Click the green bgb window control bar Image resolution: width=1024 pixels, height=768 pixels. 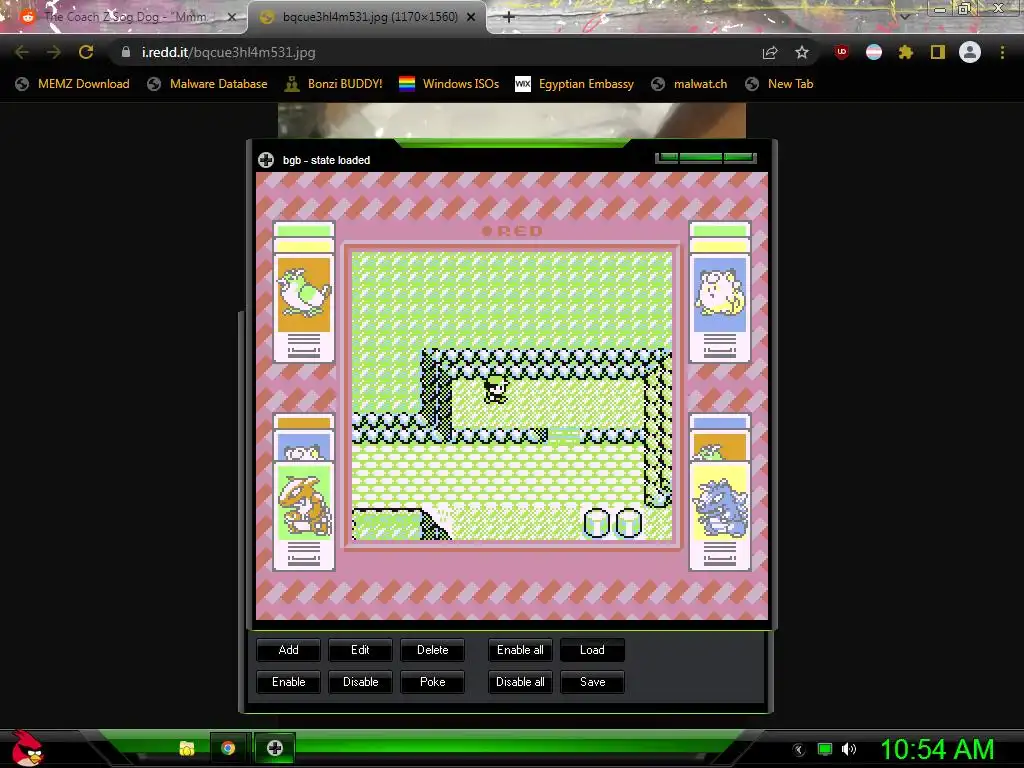click(706, 157)
